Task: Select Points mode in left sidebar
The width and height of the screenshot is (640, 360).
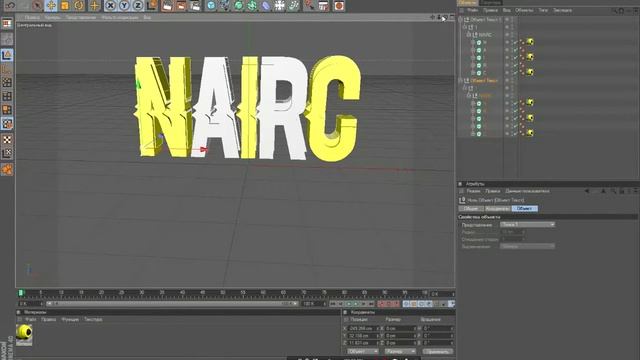Action: [x=7, y=82]
